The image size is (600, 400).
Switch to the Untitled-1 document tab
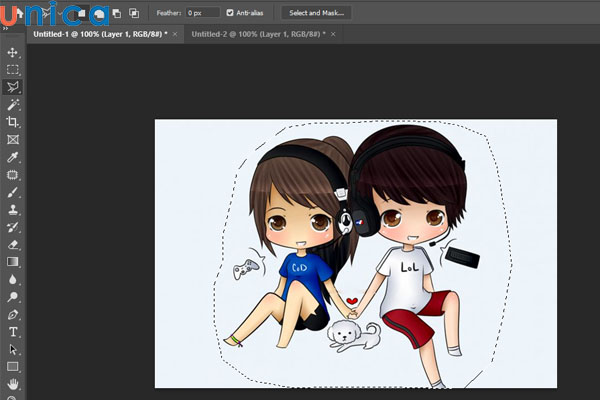pos(100,34)
